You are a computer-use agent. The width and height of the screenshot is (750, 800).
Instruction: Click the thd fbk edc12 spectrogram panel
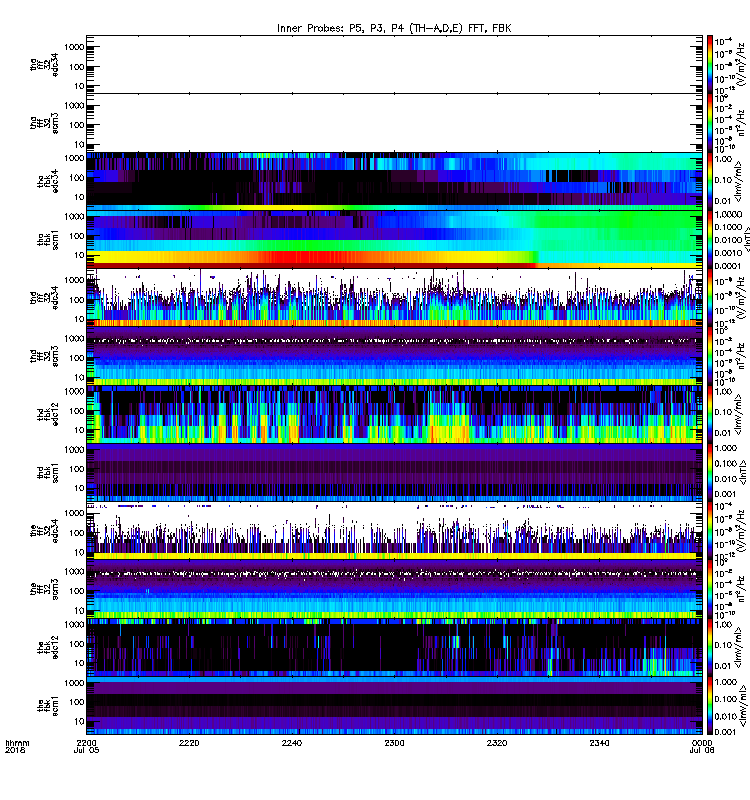point(394,414)
